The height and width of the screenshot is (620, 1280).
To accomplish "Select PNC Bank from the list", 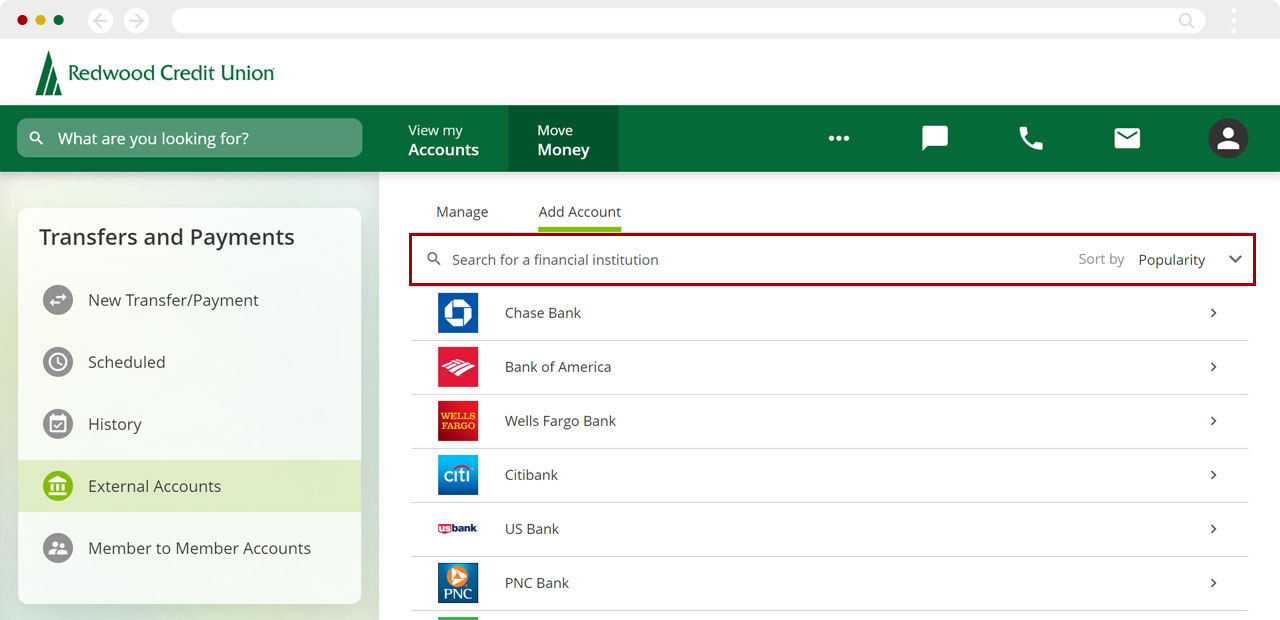I will [829, 583].
